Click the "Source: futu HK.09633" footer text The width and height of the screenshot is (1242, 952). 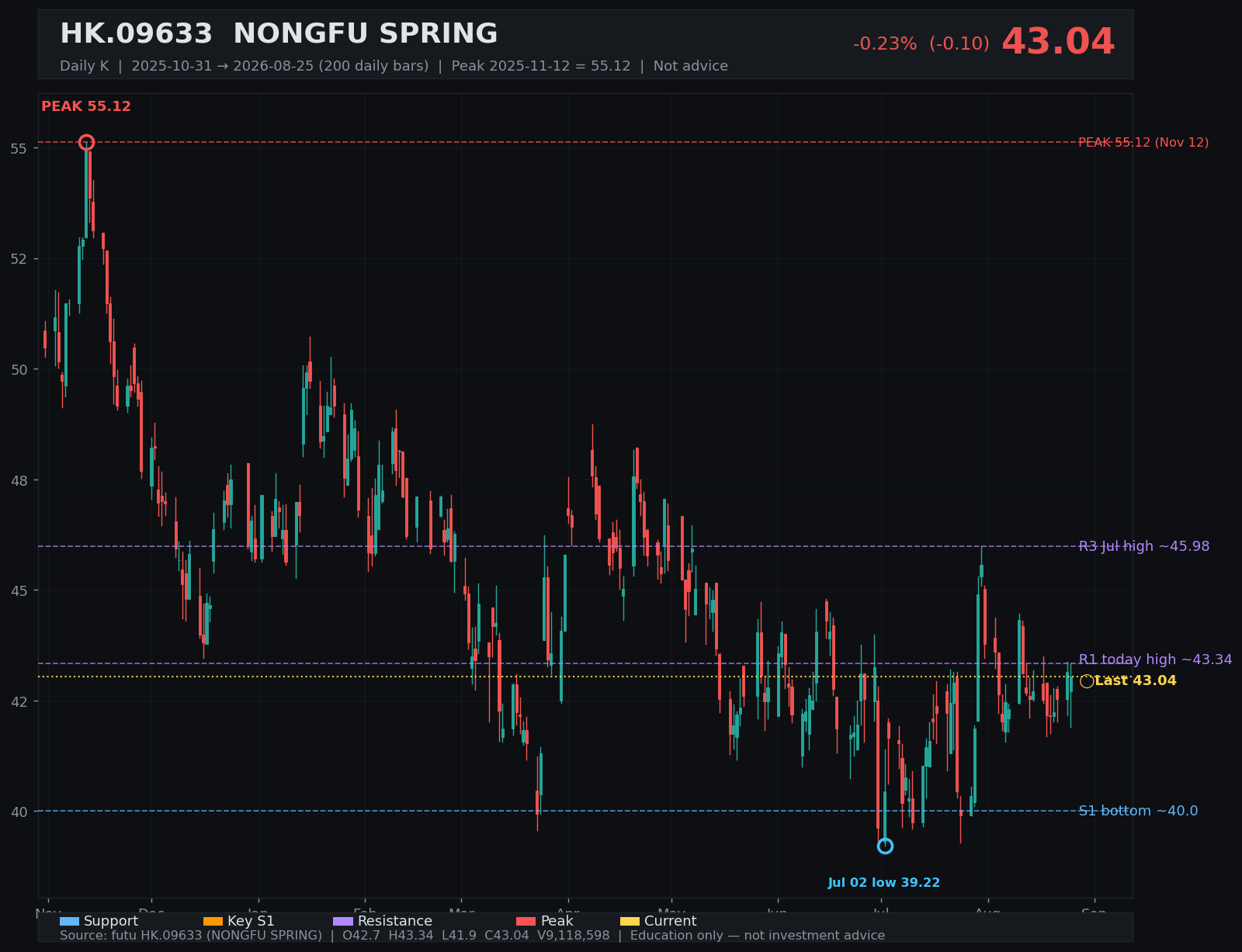coord(472,936)
